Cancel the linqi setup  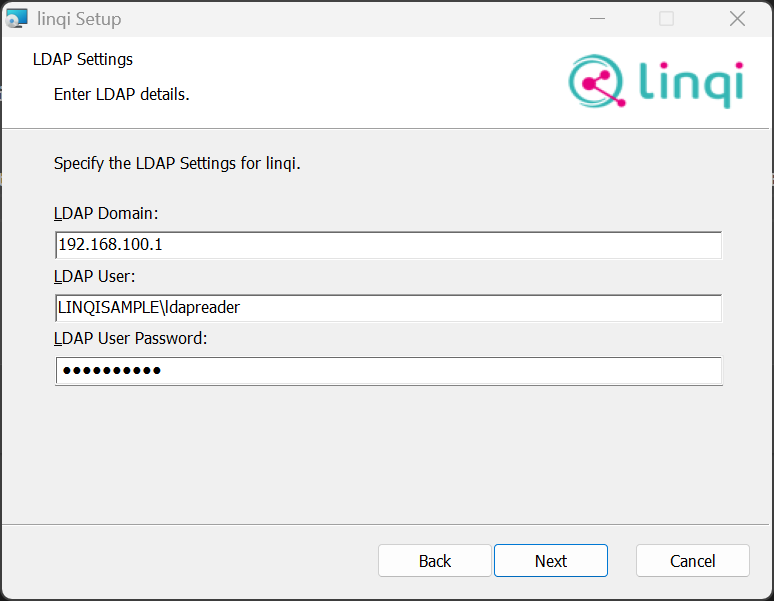[x=693, y=561]
